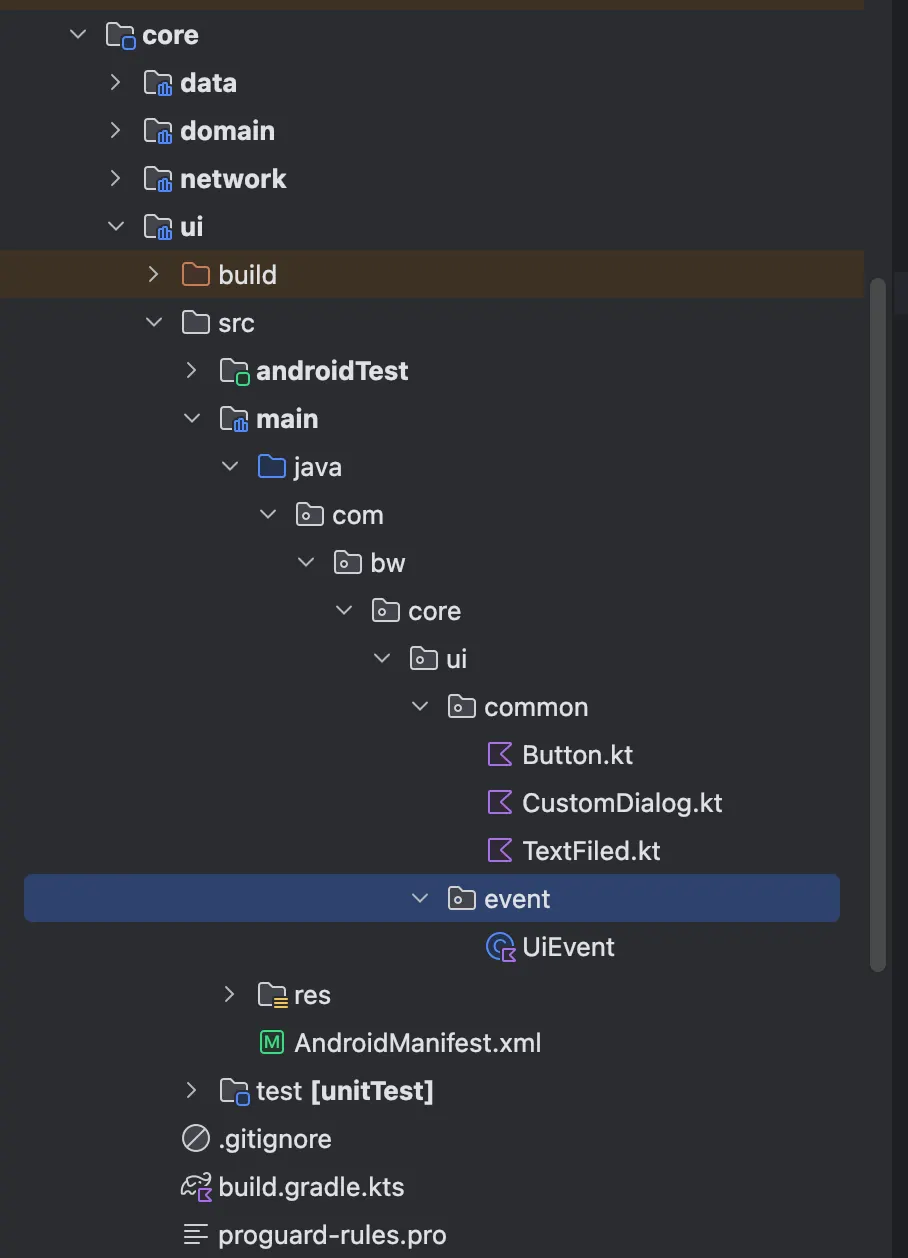The height and width of the screenshot is (1258, 908).
Task: Expand the network module
Action: click(116, 178)
